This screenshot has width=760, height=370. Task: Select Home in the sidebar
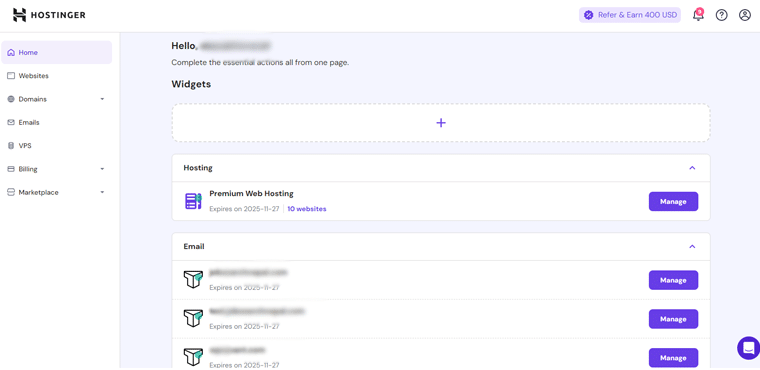tap(57, 52)
